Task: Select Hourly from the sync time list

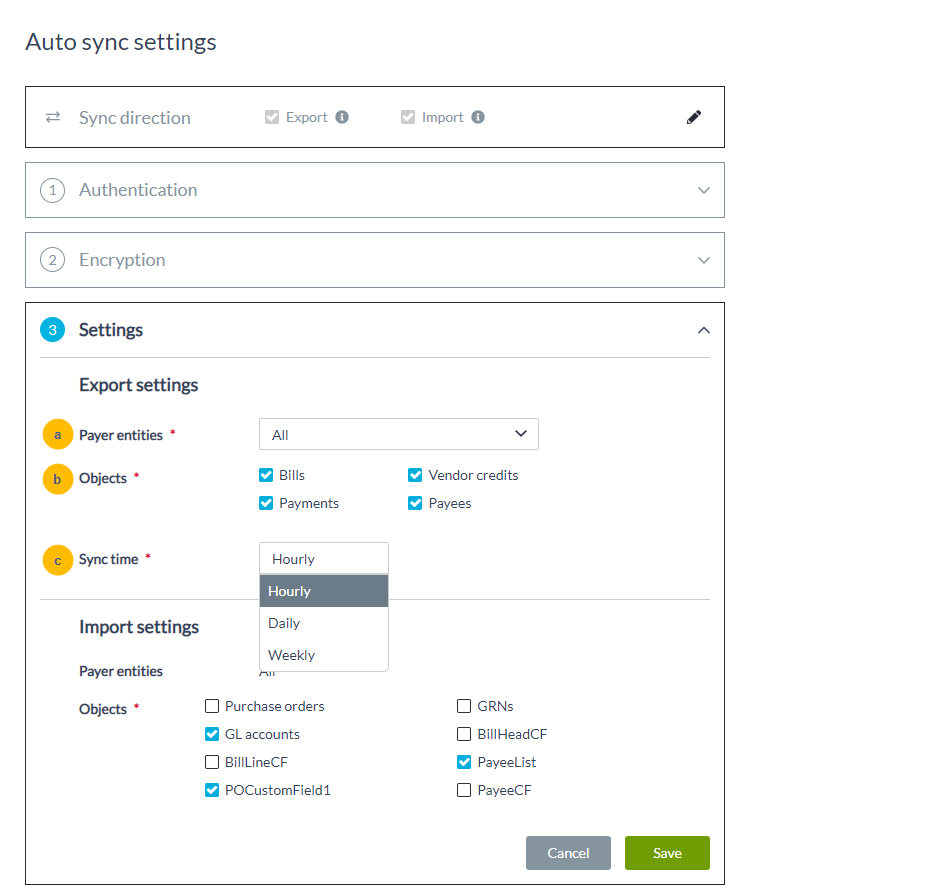Action: 323,591
